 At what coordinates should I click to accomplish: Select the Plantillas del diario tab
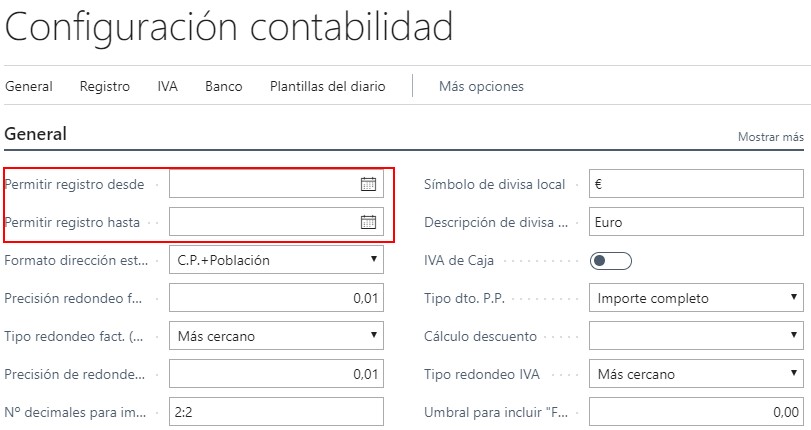[327, 86]
